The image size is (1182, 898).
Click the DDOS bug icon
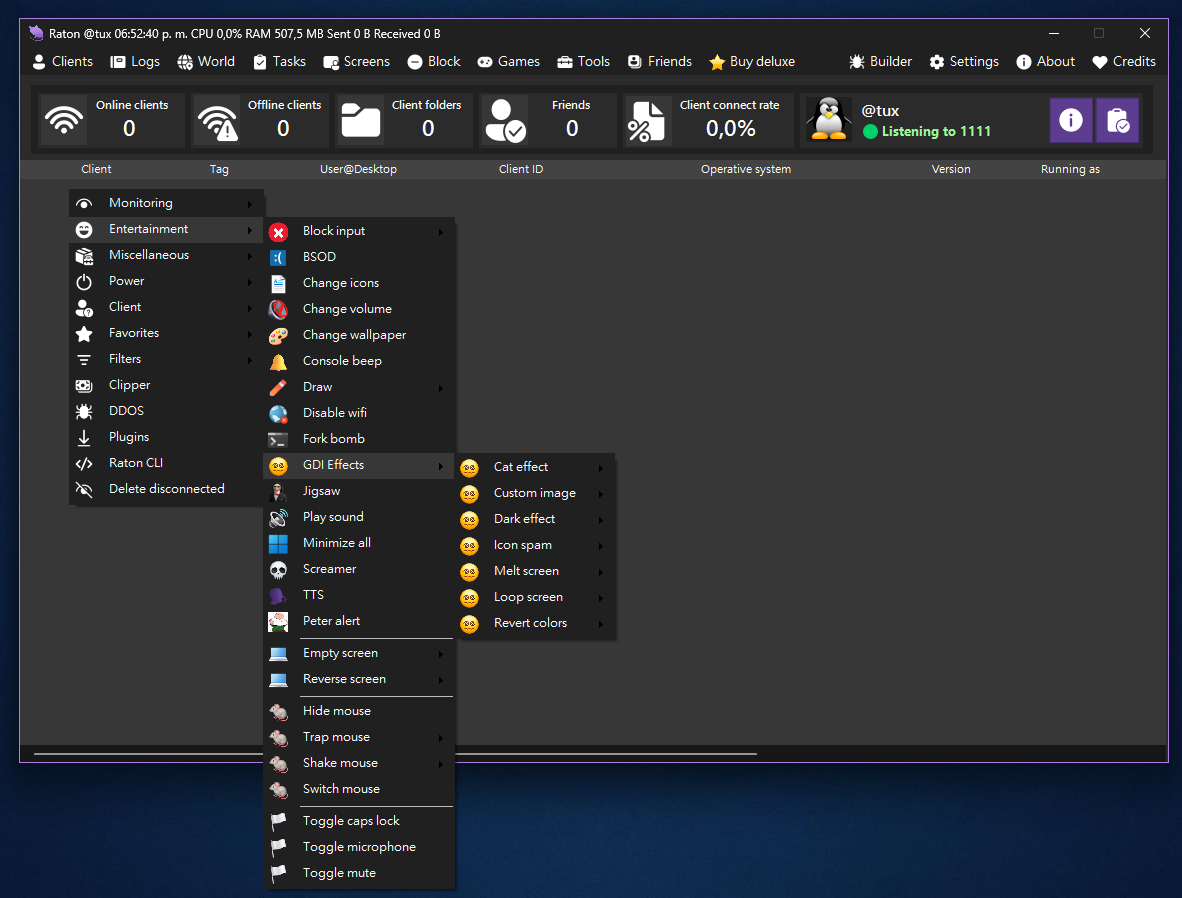(x=84, y=411)
